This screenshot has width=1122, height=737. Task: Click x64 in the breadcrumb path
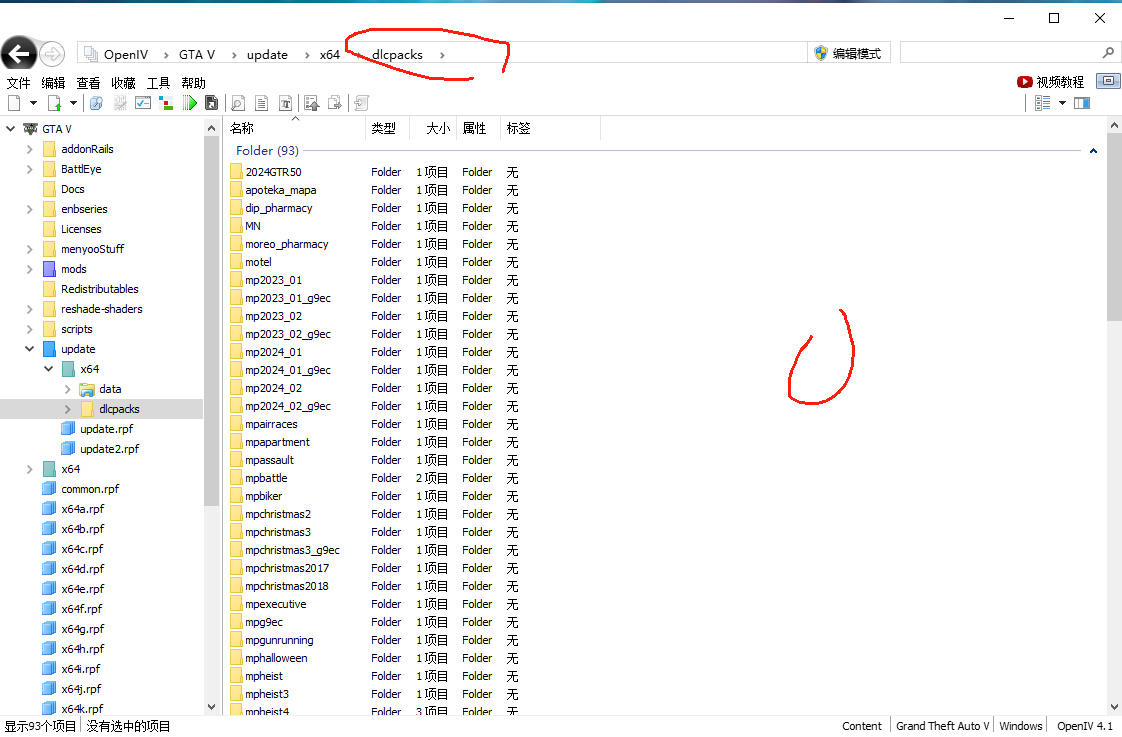[x=330, y=54]
